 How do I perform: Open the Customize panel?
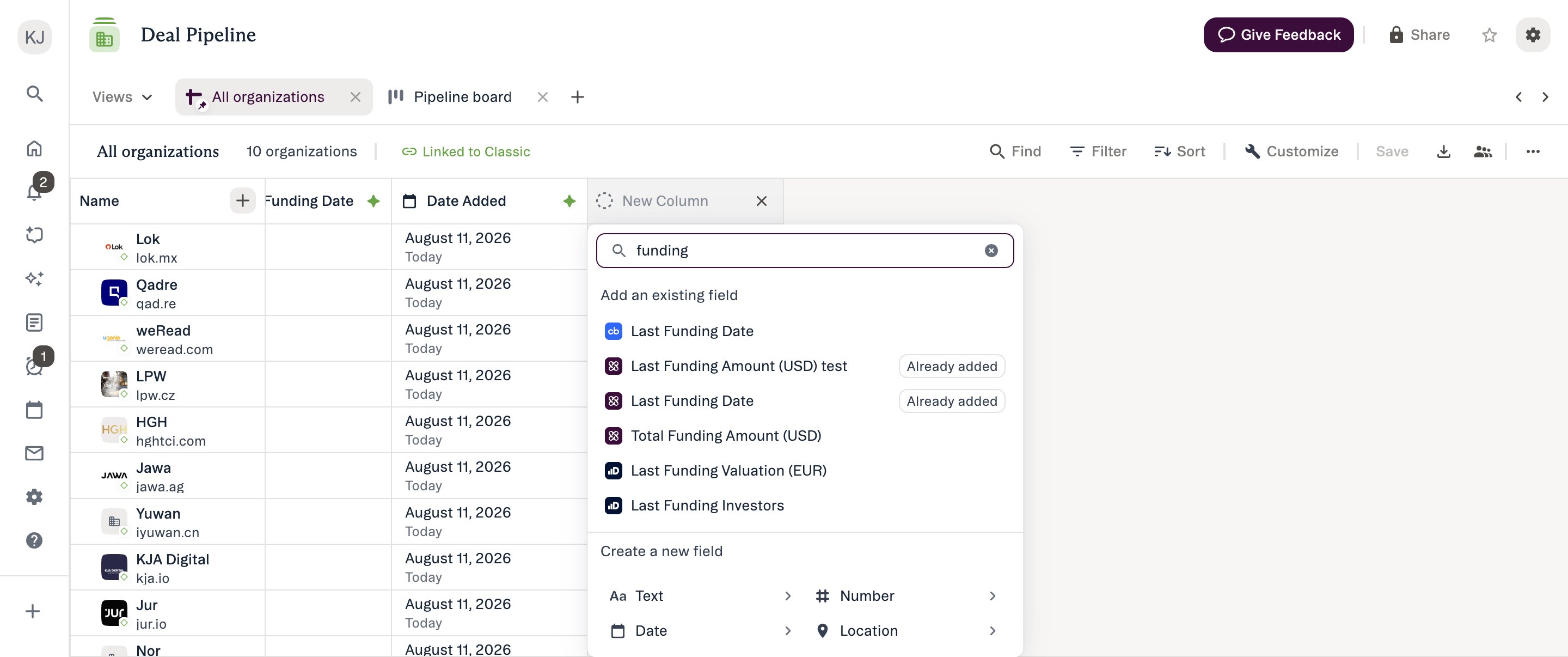click(x=1291, y=151)
